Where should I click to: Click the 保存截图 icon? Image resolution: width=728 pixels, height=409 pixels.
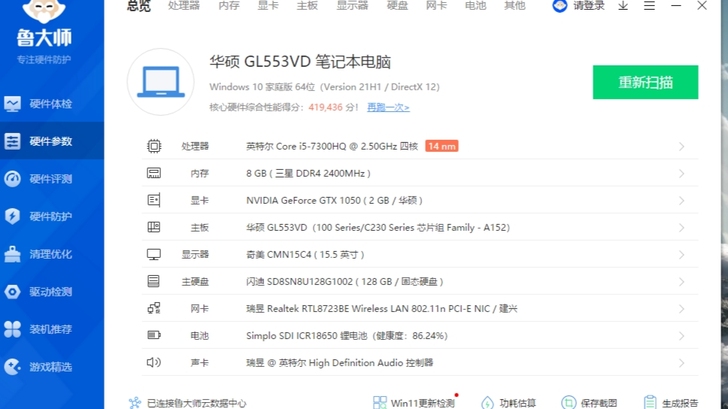(568, 403)
